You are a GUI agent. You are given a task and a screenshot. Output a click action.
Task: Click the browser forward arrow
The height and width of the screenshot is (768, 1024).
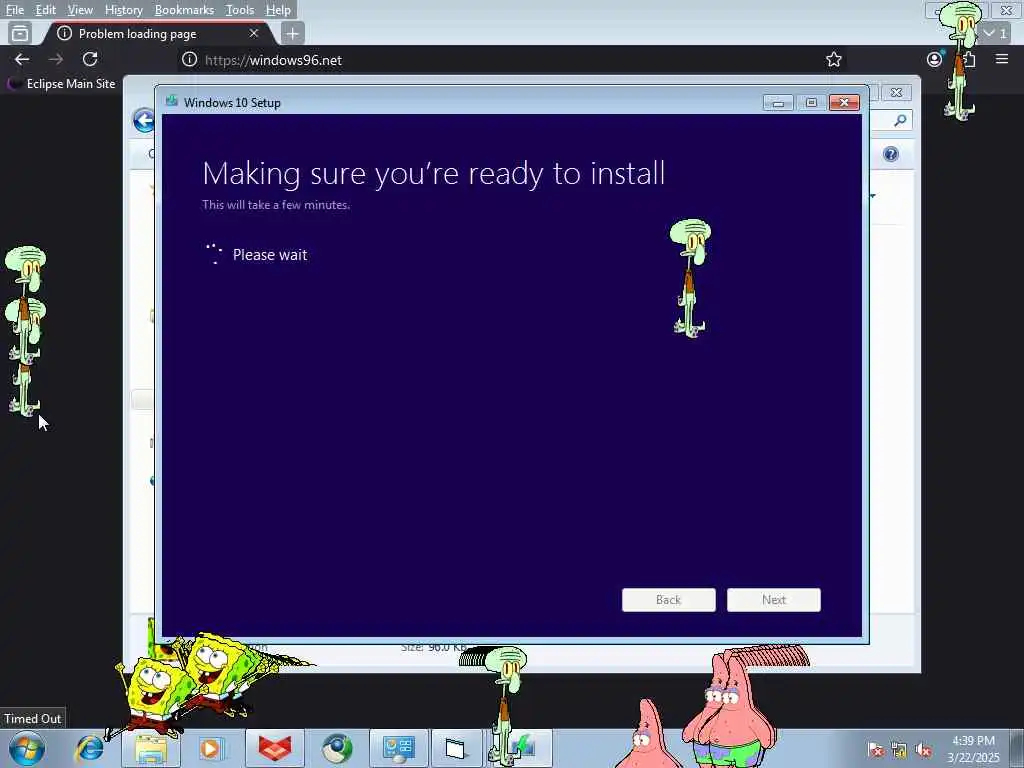(x=56, y=59)
